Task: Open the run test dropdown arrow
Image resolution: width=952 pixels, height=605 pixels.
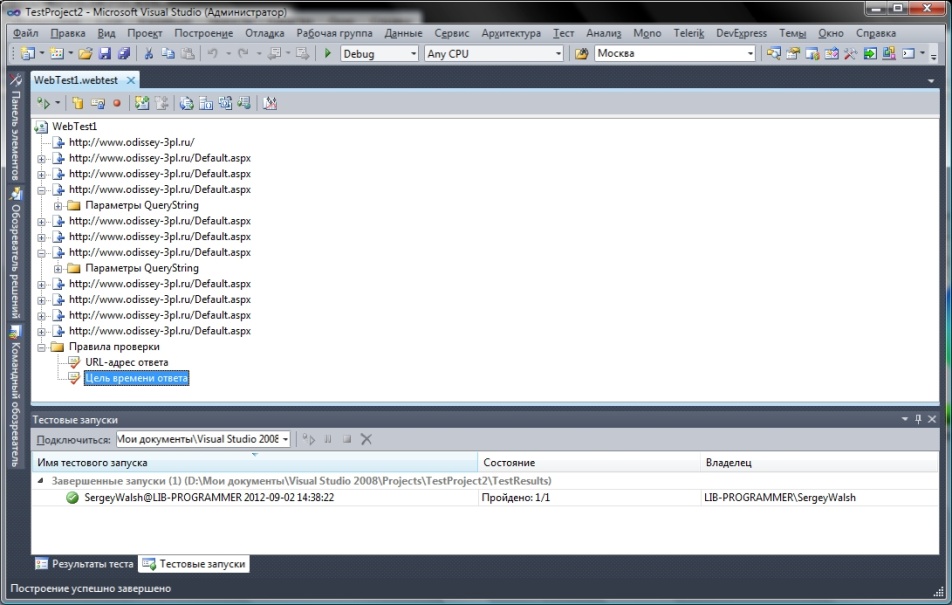Action: point(58,103)
